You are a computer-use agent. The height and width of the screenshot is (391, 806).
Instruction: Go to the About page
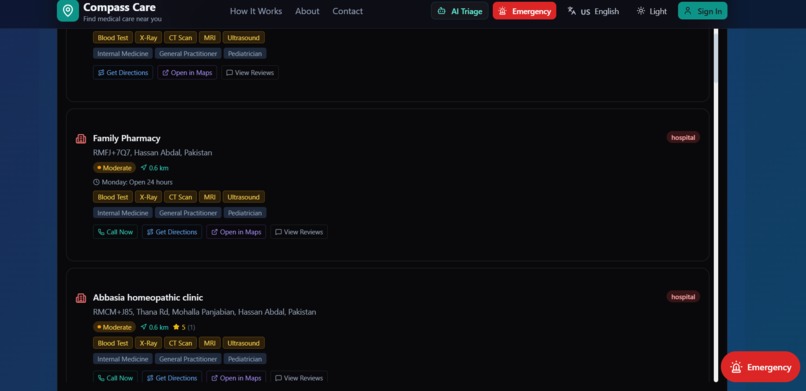[307, 11]
